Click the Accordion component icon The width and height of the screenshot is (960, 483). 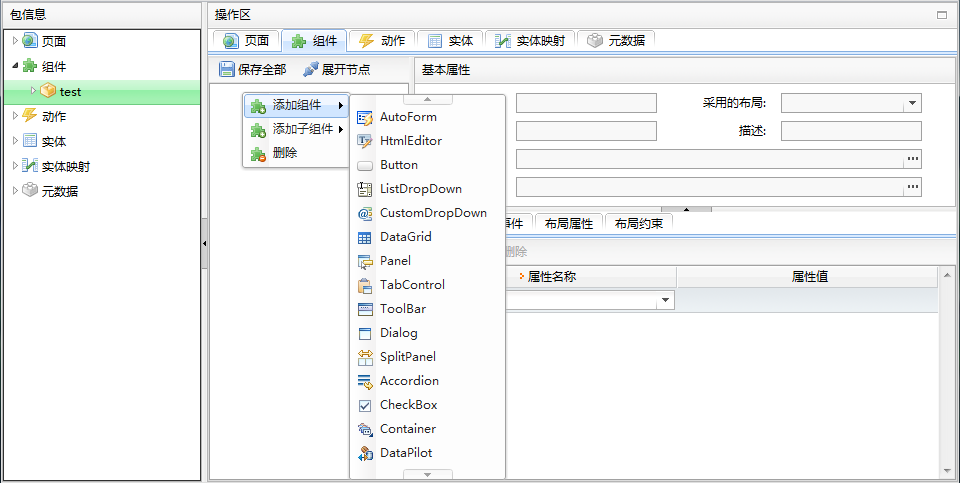coord(365,381)
